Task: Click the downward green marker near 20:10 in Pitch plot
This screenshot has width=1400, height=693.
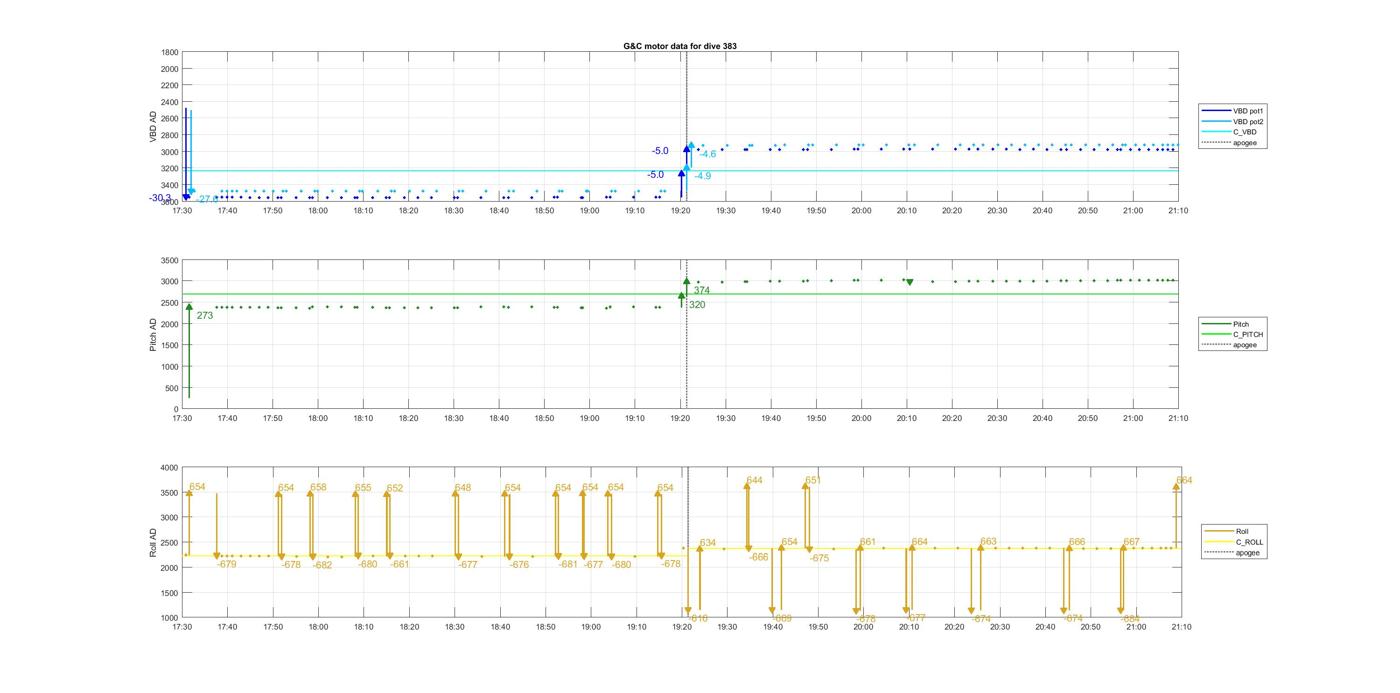Action: [909, 283]
